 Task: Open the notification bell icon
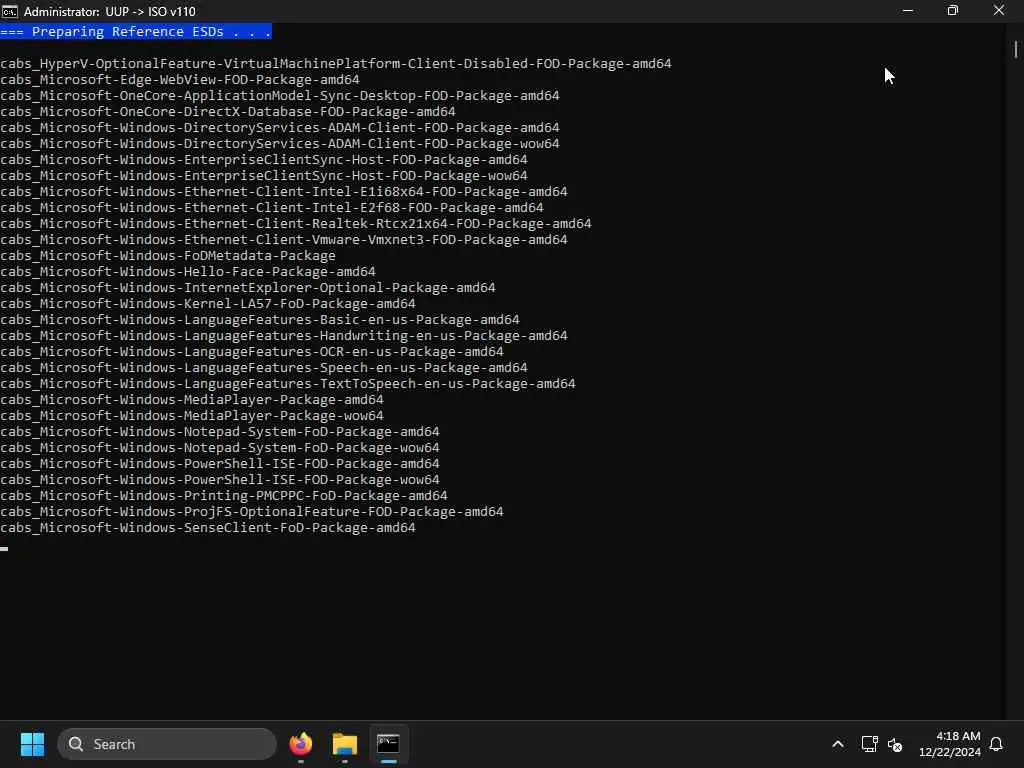coord(997,744)
